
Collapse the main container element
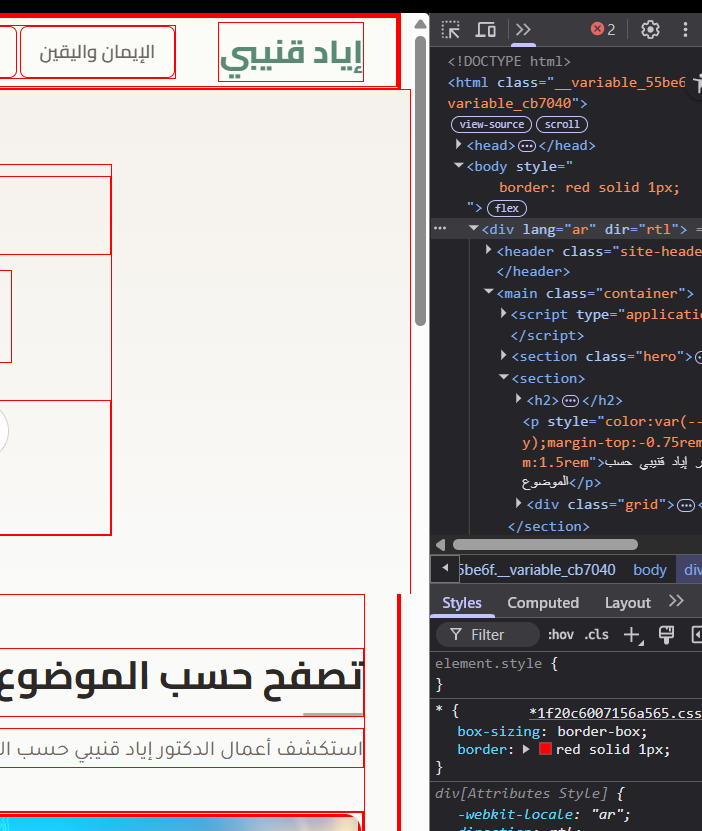(488, 292)
